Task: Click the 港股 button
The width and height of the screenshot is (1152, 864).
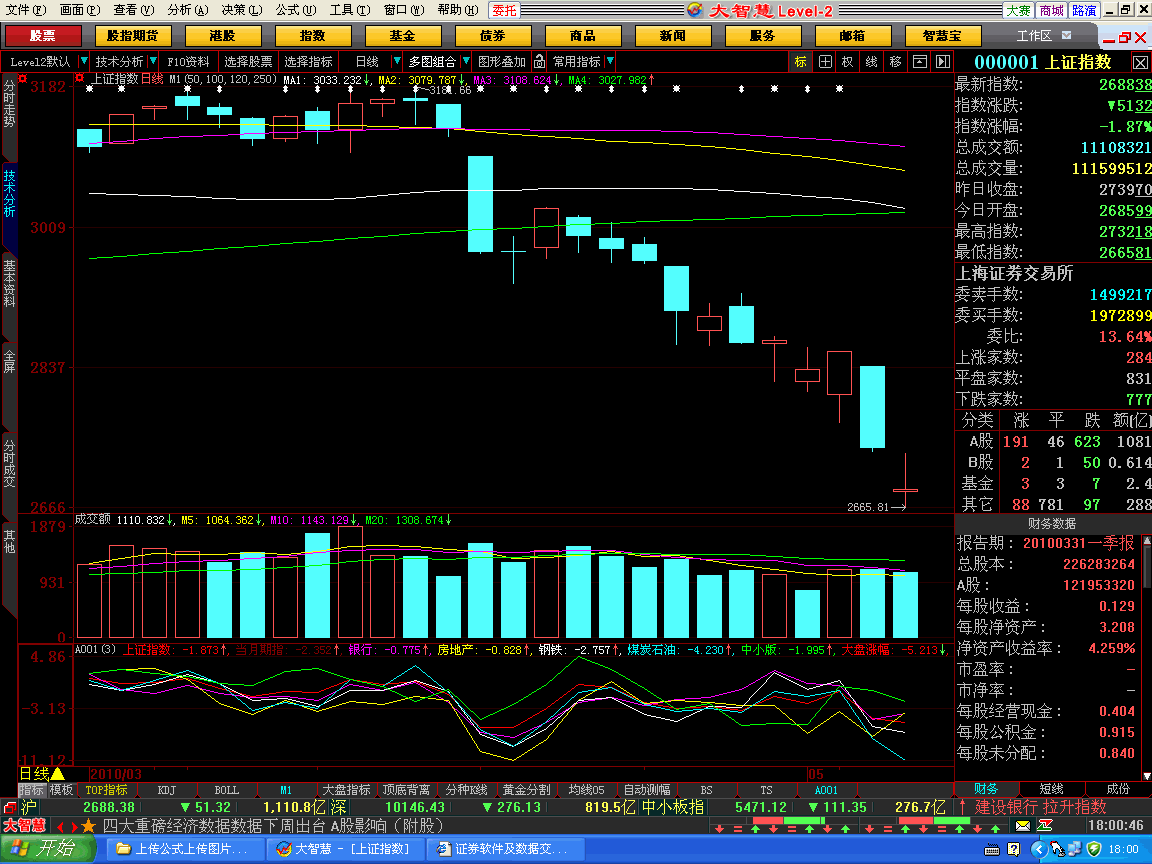Action: (223, 35)
